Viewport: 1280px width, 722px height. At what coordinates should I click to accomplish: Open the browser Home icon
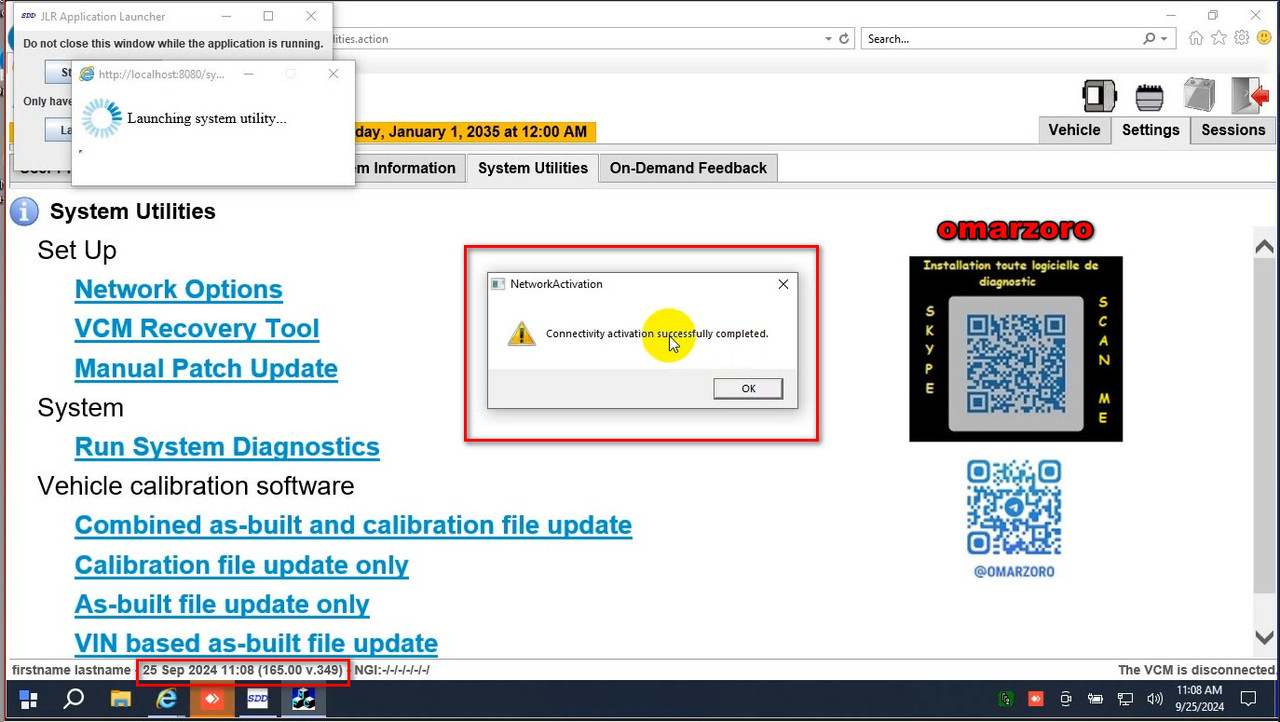click(x=1196, y=38)
